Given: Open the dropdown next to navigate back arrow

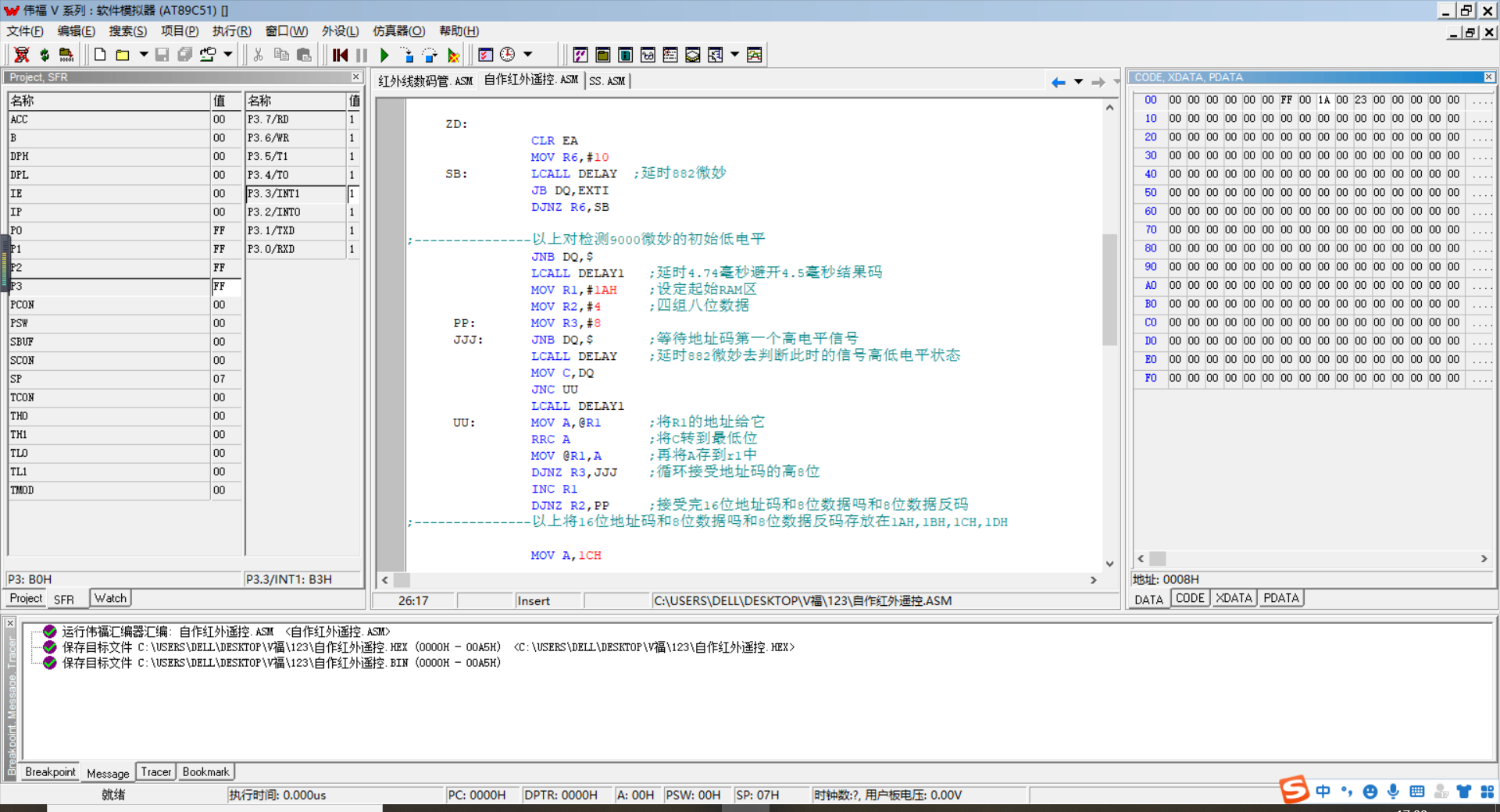Looking at the screenshot, I should 1078,82.
